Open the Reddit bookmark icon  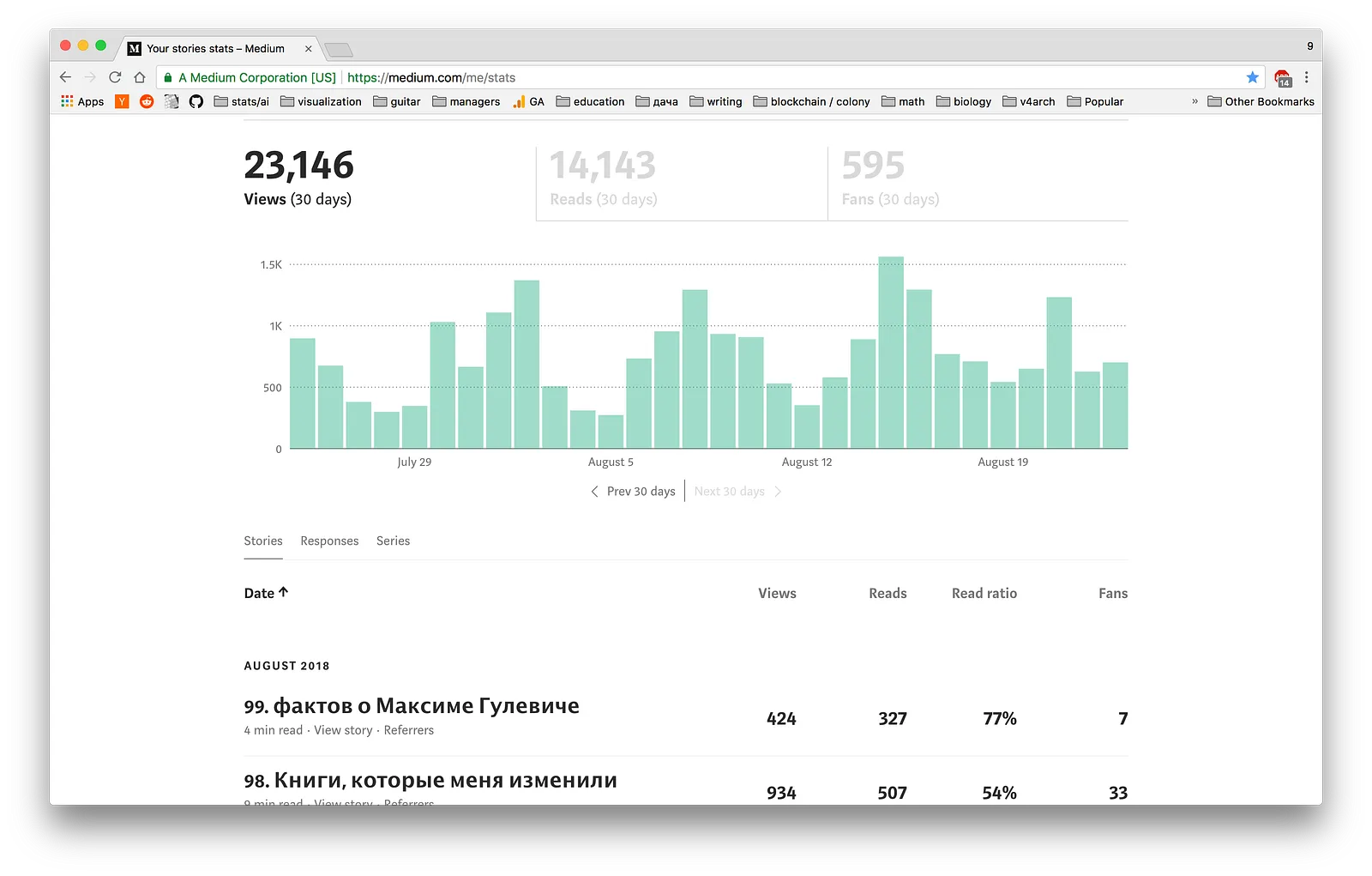pyautogui.click(x=147, y=101)
